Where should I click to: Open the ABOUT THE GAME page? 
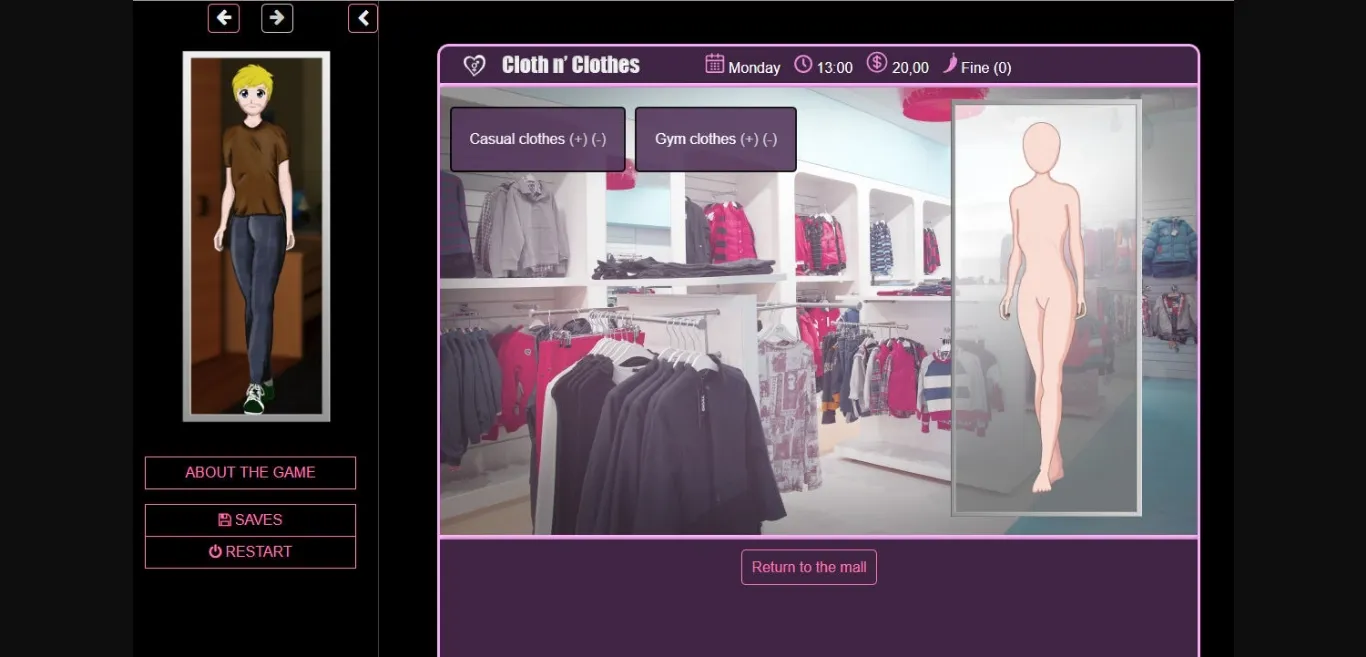[x=250, y=472]
